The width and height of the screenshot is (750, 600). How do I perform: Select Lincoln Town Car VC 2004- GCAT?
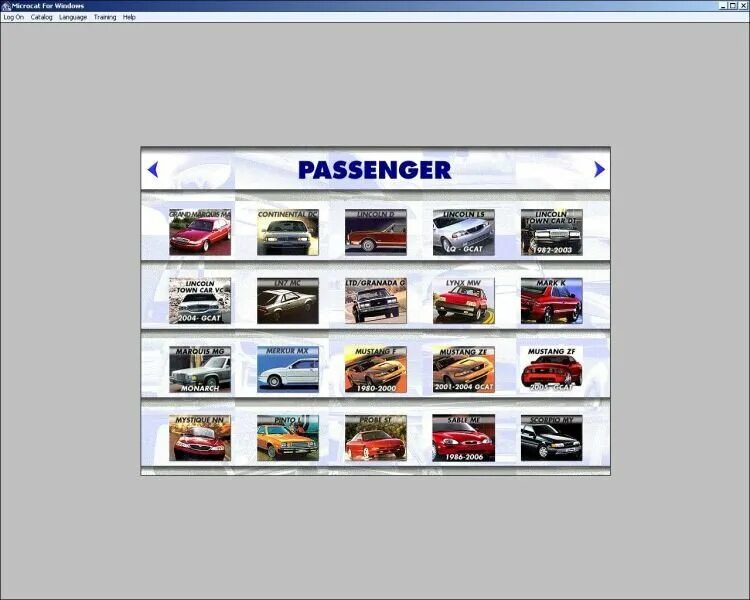click(x=200, y=301)
